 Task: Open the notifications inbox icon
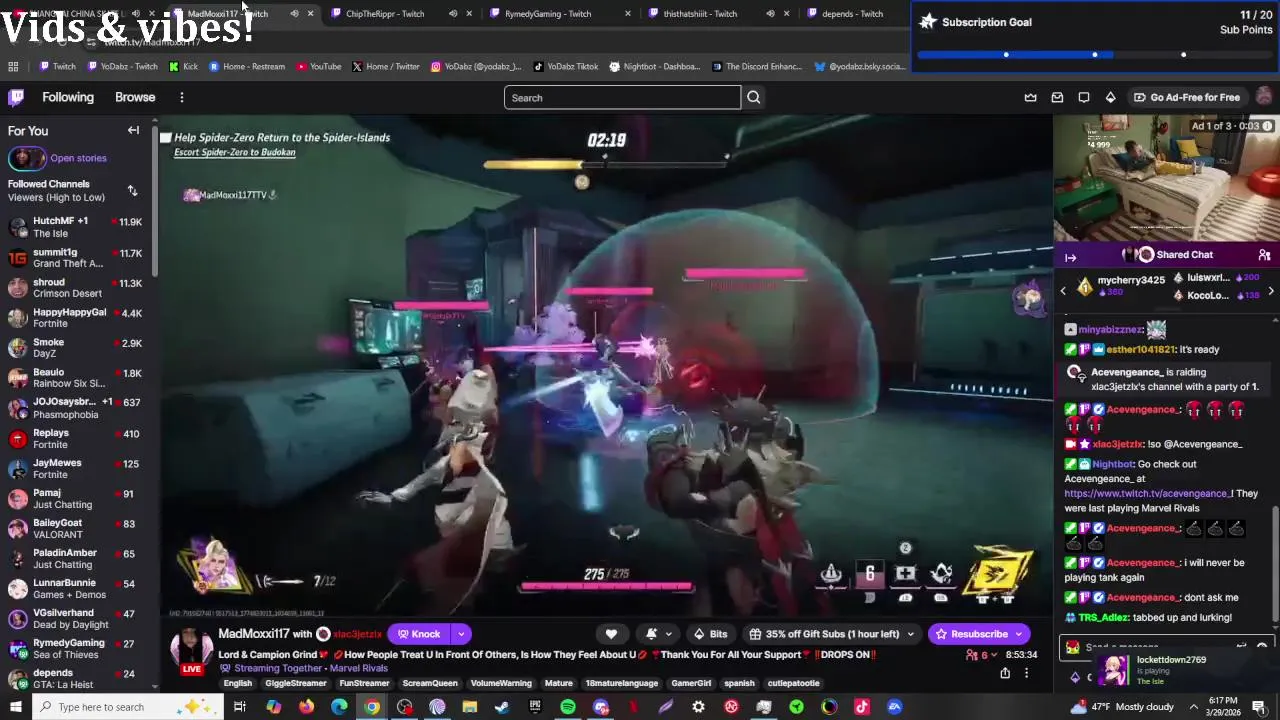(1057, 97)
